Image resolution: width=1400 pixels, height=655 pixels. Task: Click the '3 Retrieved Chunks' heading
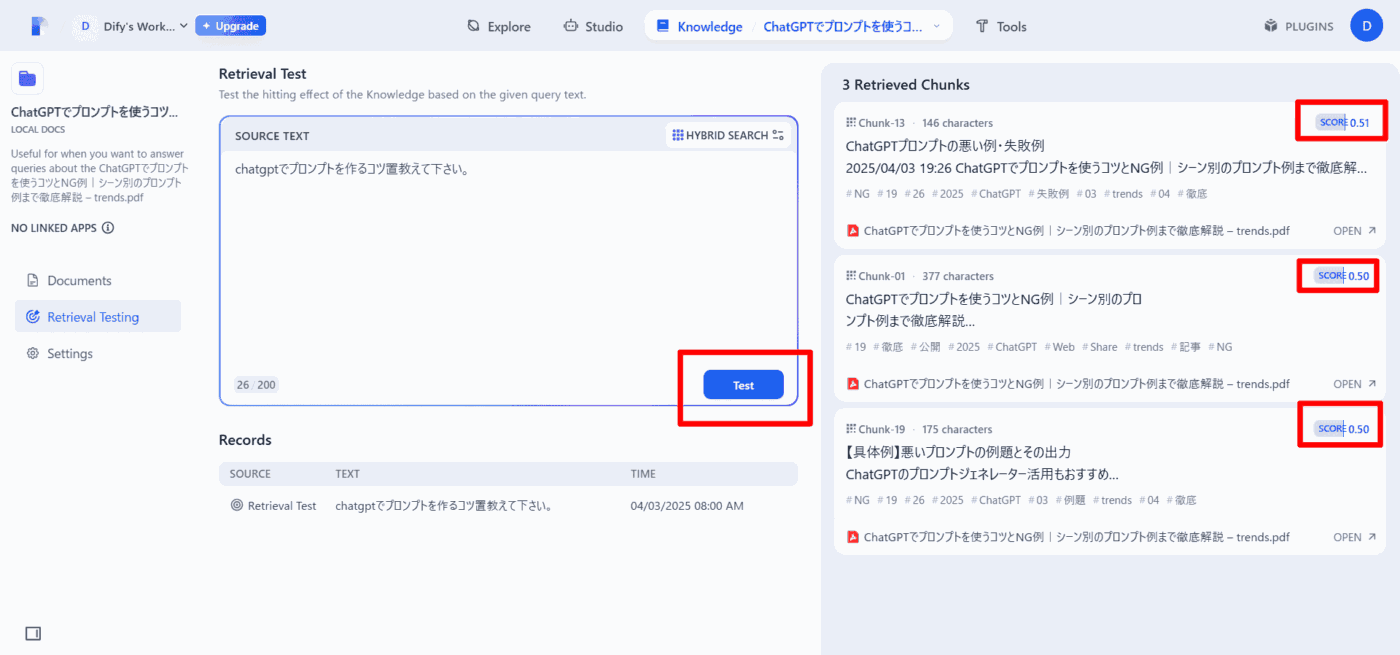click(x=906, y=85)
